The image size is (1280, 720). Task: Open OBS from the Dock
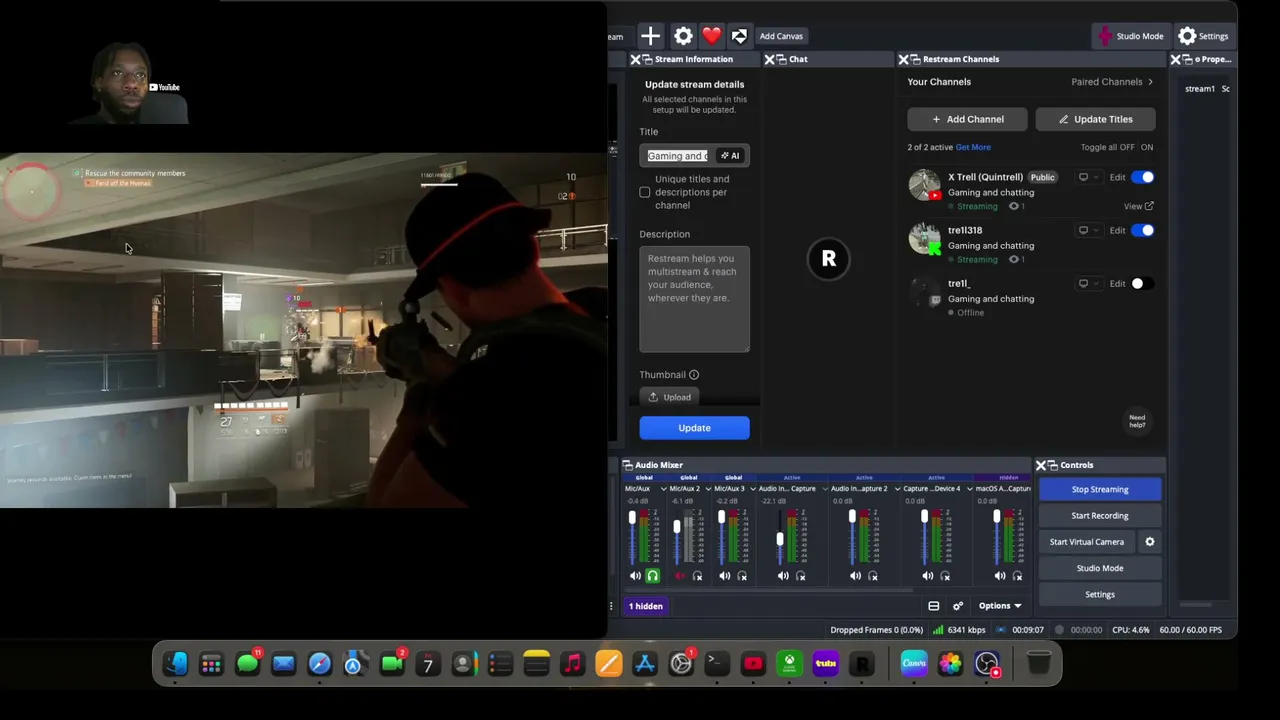987,663
